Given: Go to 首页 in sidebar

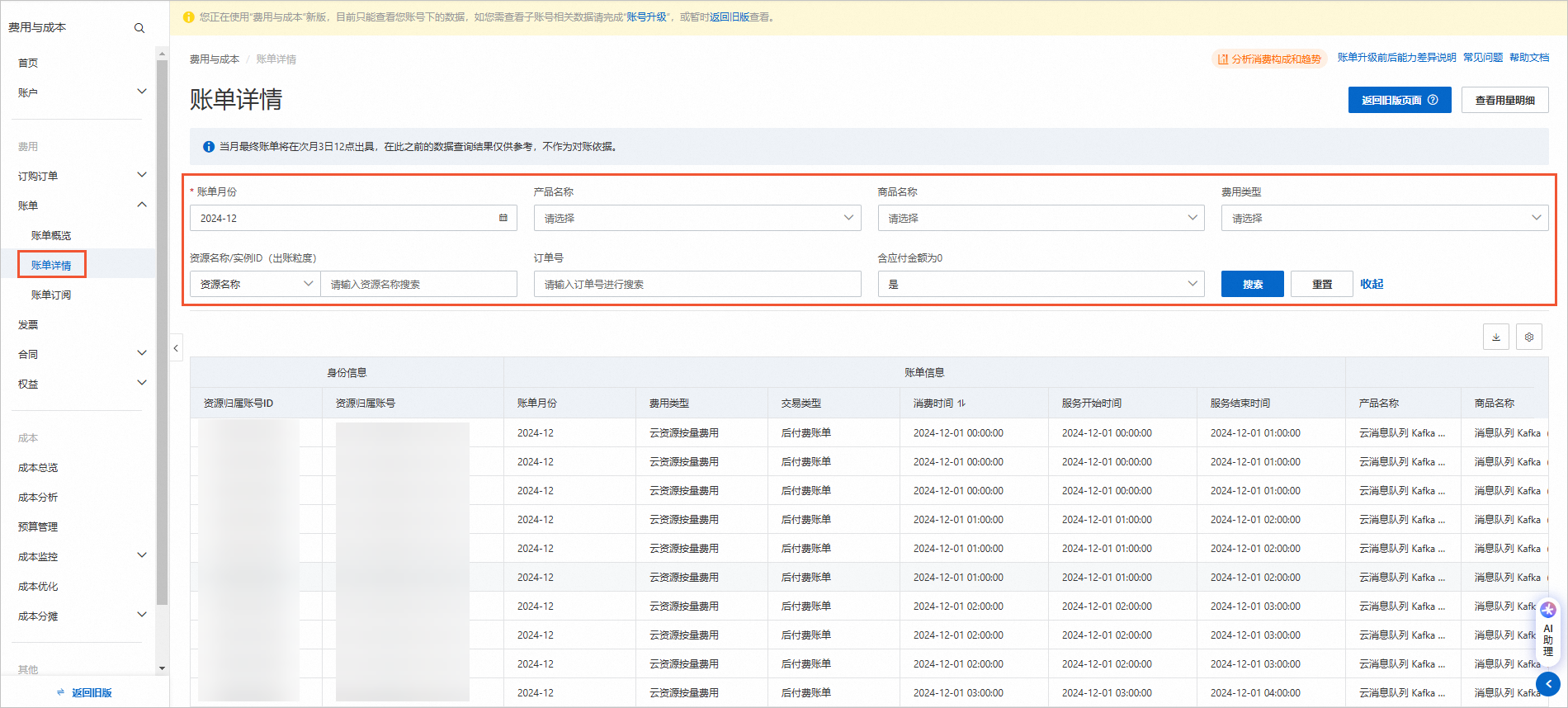Looking at the screenshot, I should [28, 63].
